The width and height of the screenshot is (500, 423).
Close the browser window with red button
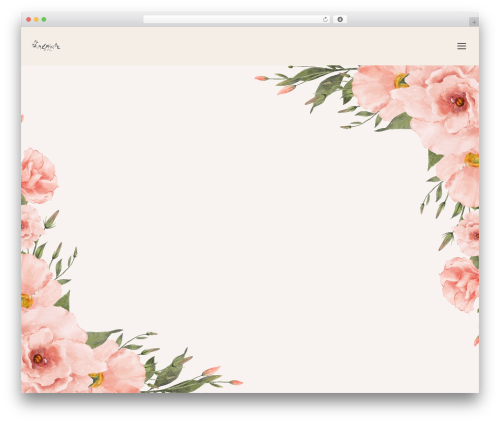(29, 19)
